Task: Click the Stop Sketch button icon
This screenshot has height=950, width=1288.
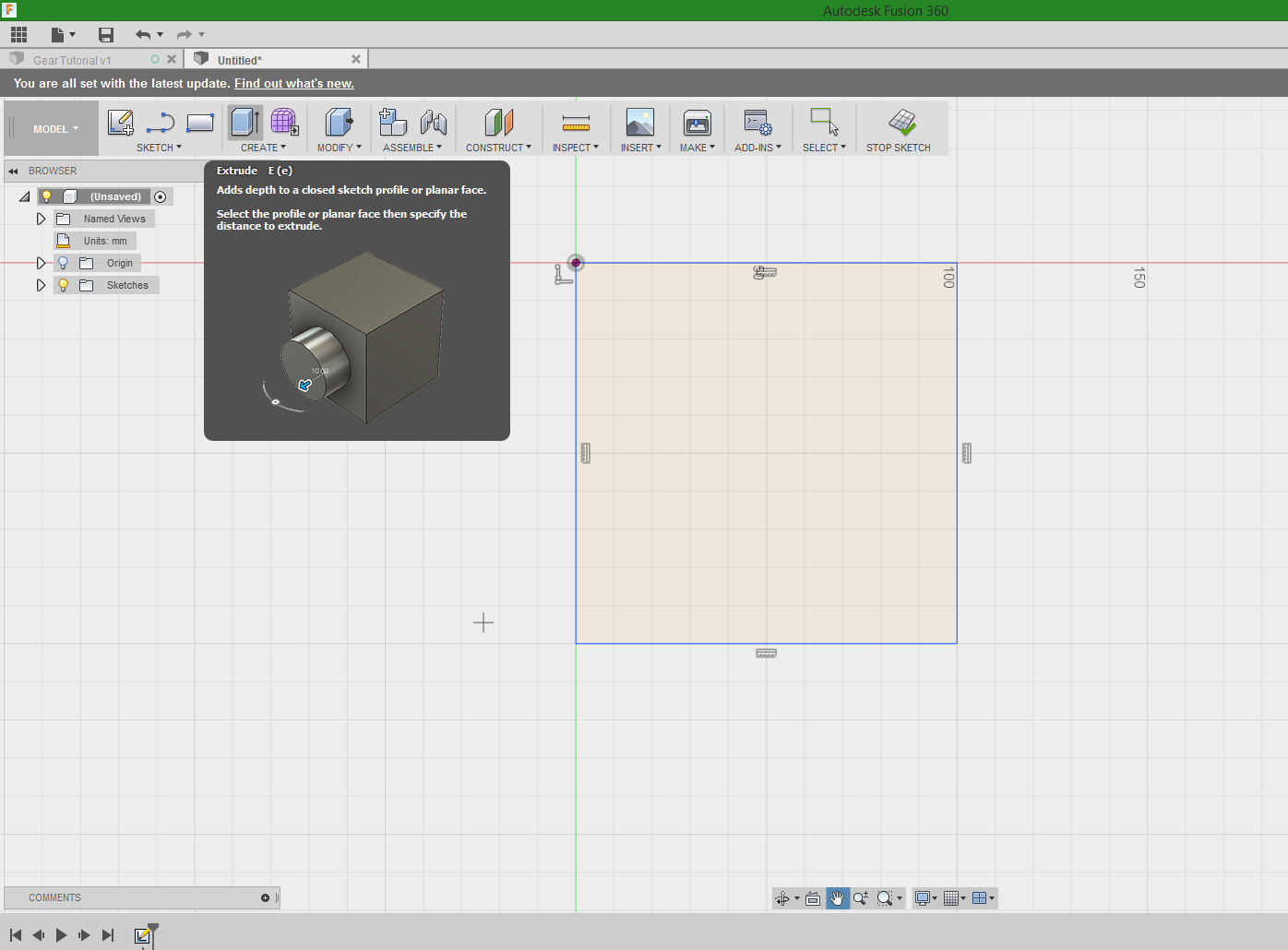Action: [x=900, y=123]
